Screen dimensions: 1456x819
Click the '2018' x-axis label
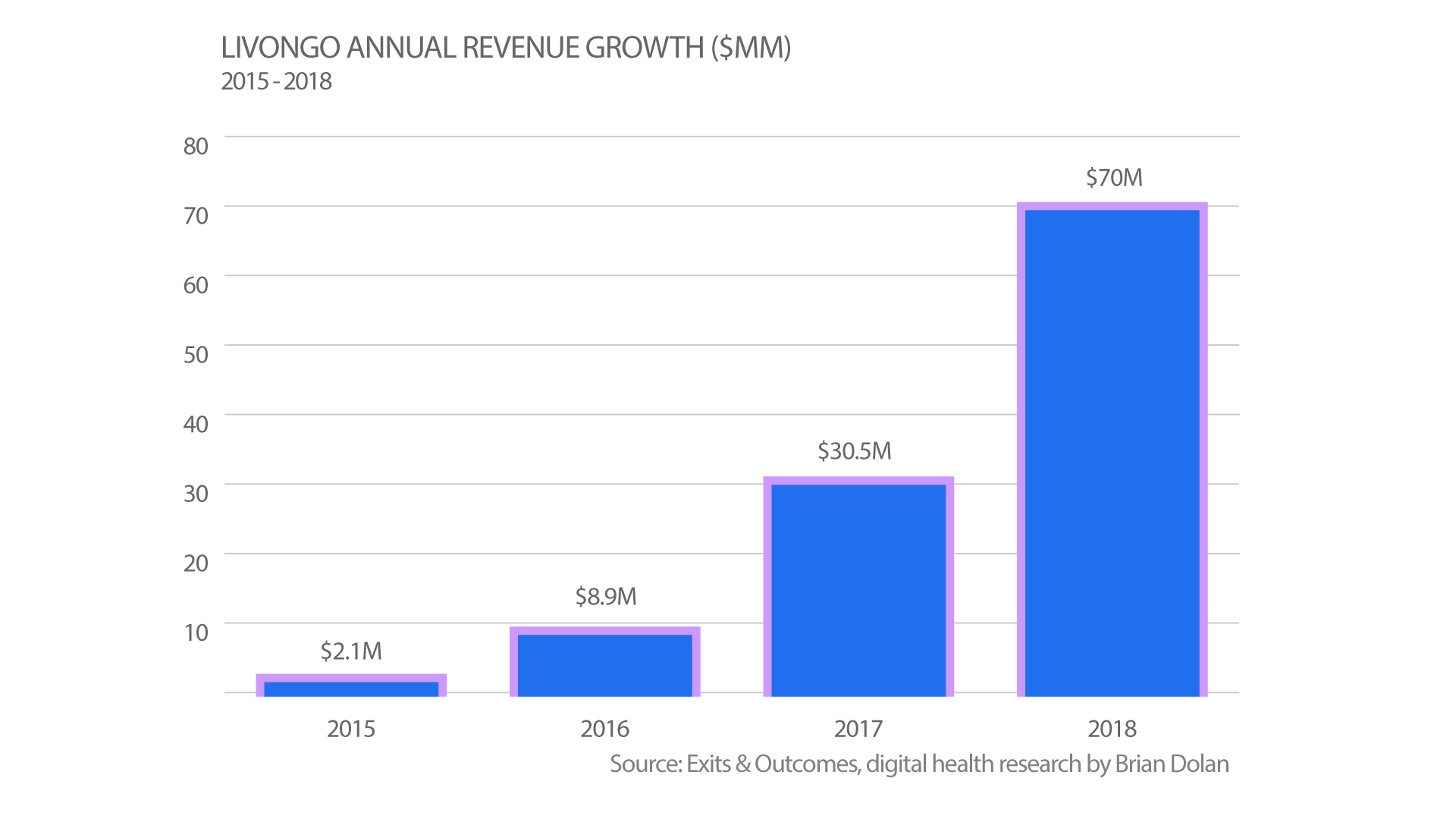1112,729
